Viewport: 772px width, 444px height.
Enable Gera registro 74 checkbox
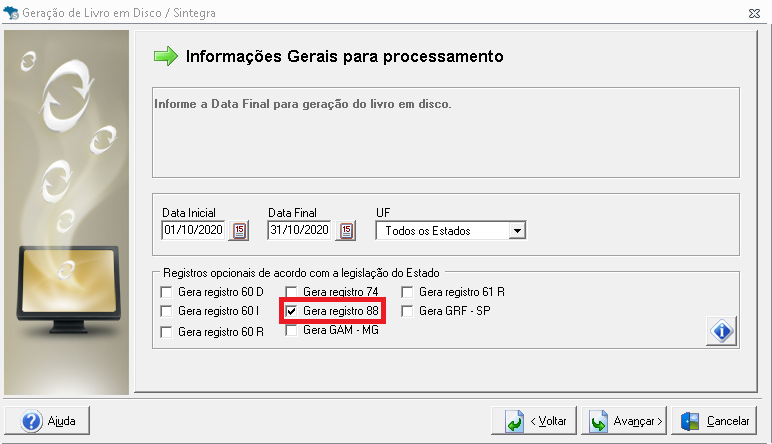click(x=291, y=292)
